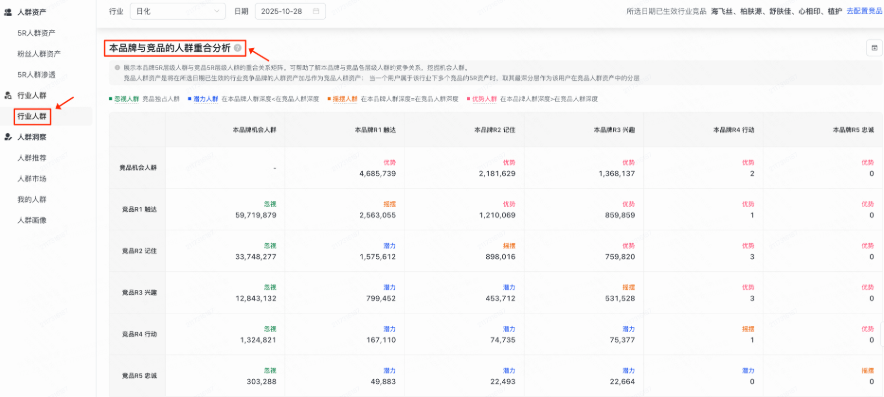Click the orange 摇摆人群 legend label
884x397 pixels.
point(345,99)
